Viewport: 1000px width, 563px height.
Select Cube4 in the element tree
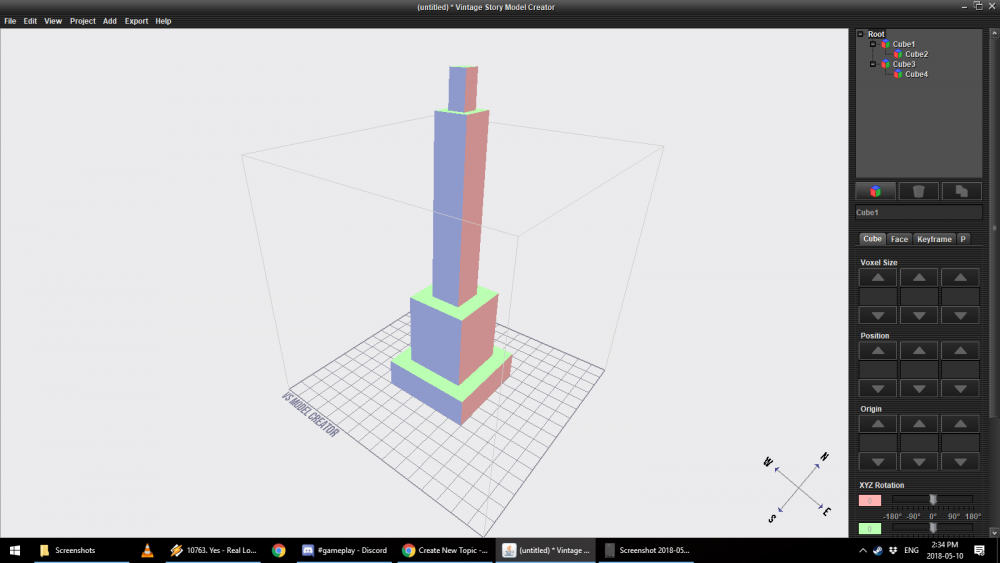point(916,74)
